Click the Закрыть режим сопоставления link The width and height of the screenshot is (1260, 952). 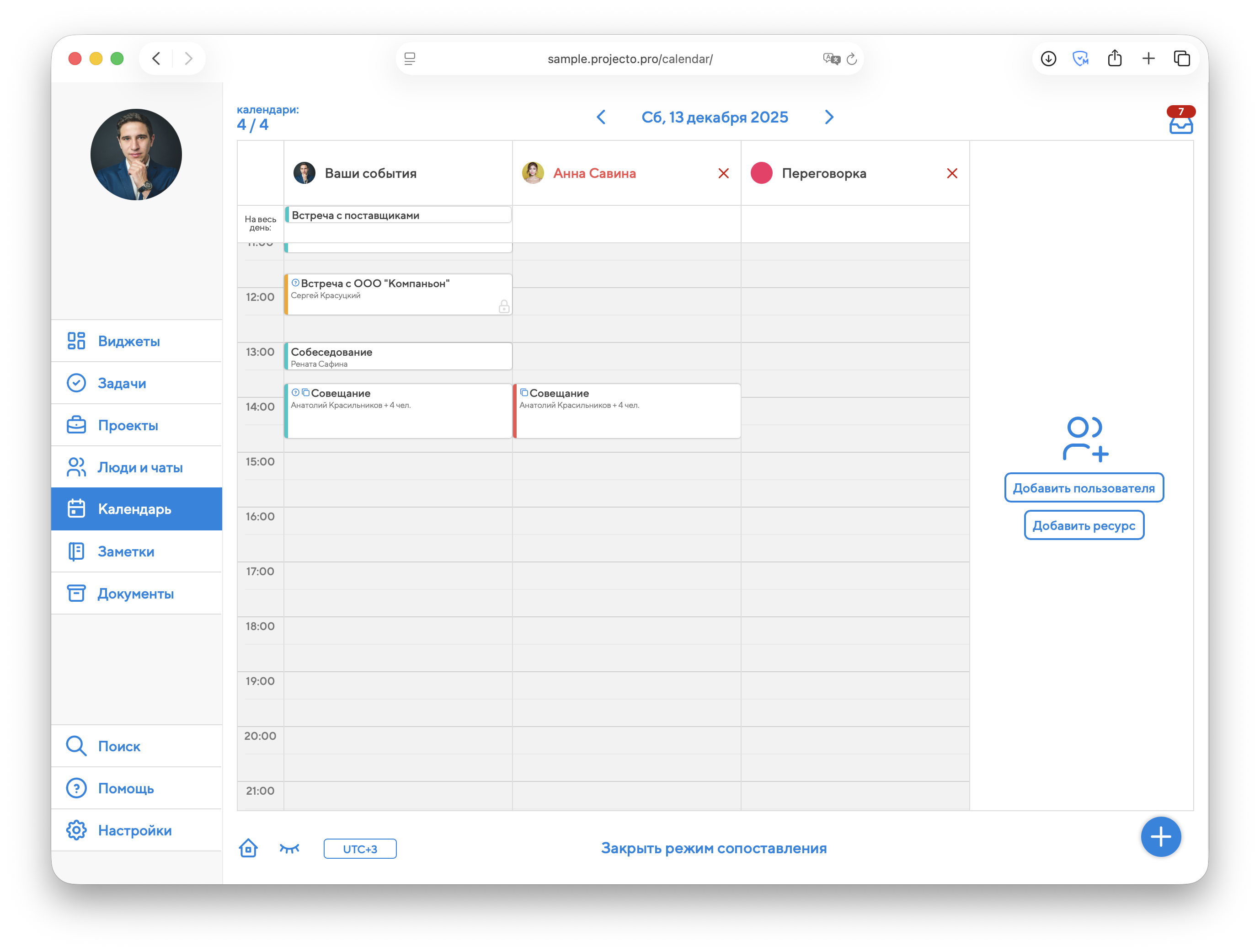713,848
